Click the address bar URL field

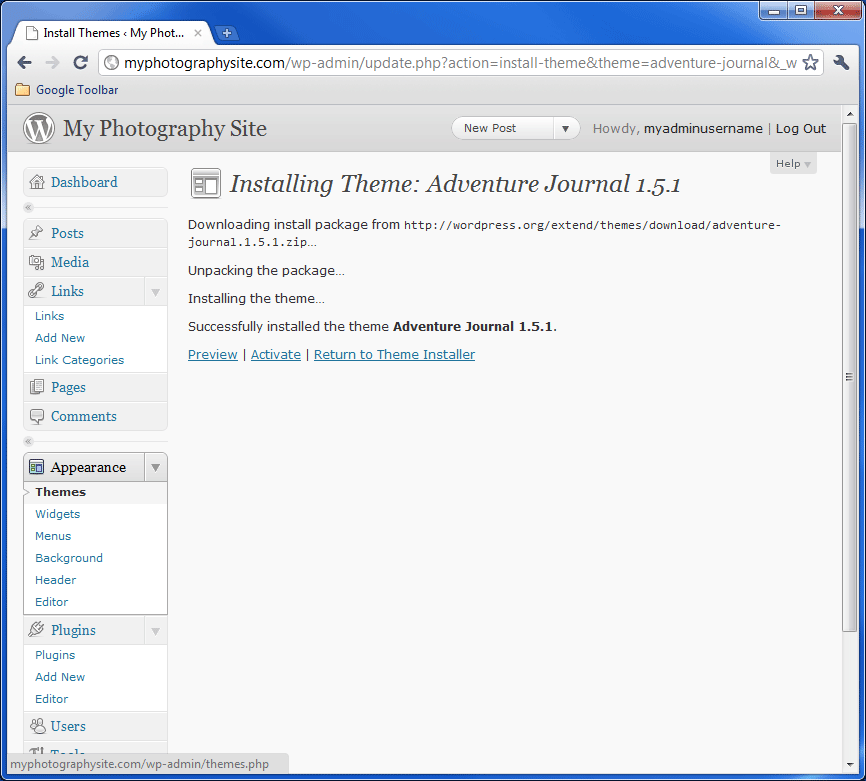coord(460,62)
